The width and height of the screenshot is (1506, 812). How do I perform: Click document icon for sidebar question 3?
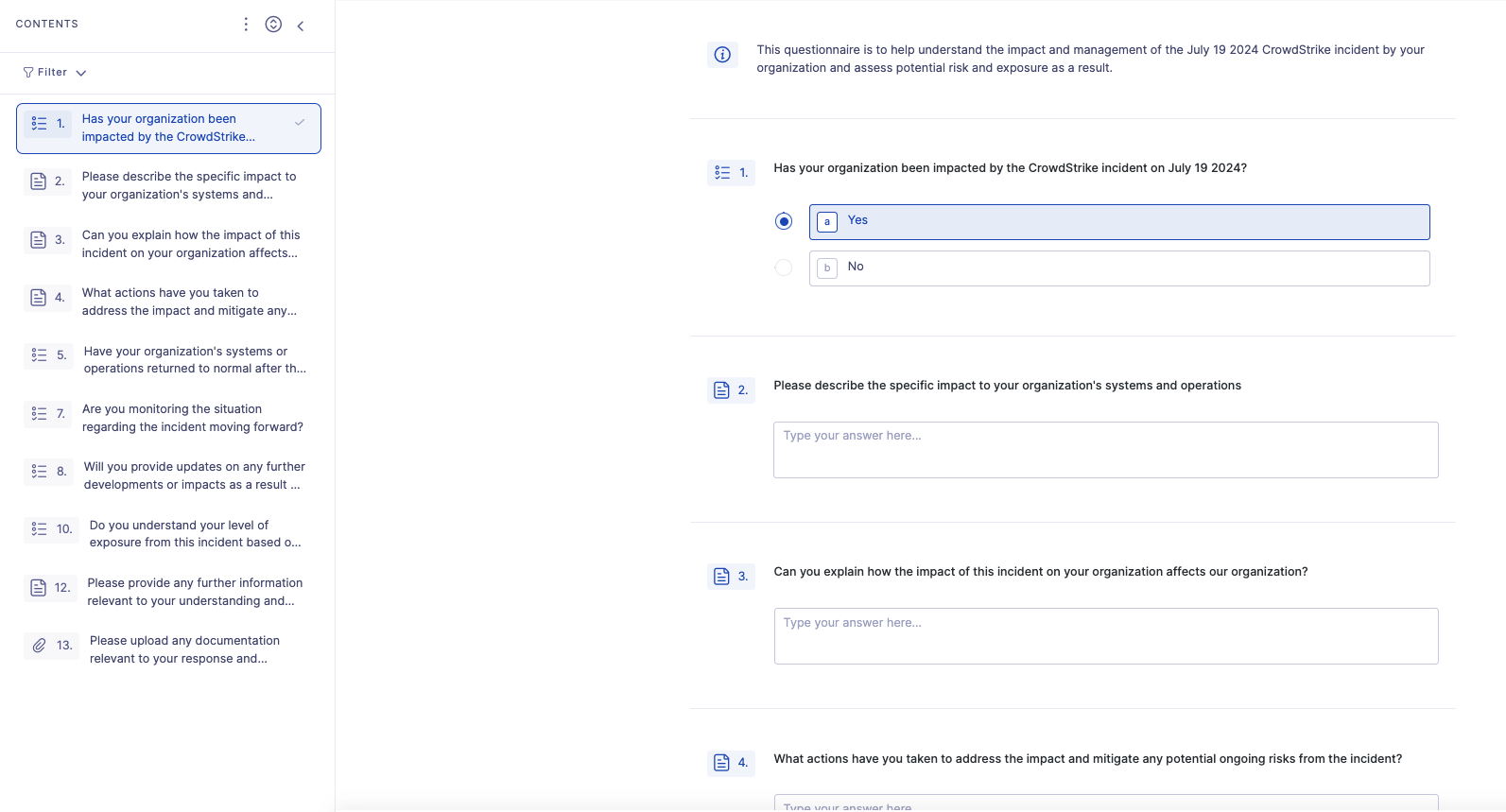point(39,240)
